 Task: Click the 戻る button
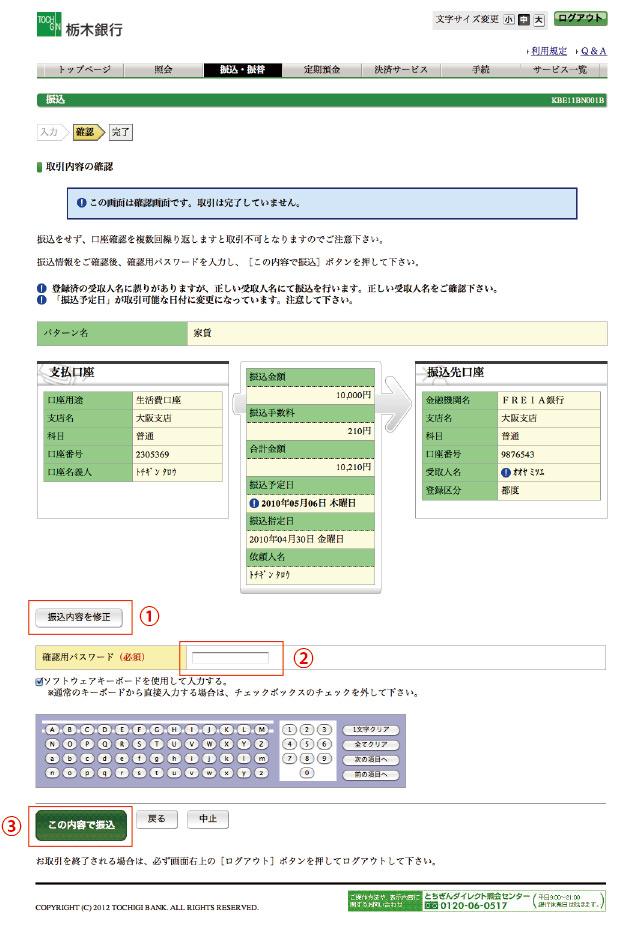(156, 819)
